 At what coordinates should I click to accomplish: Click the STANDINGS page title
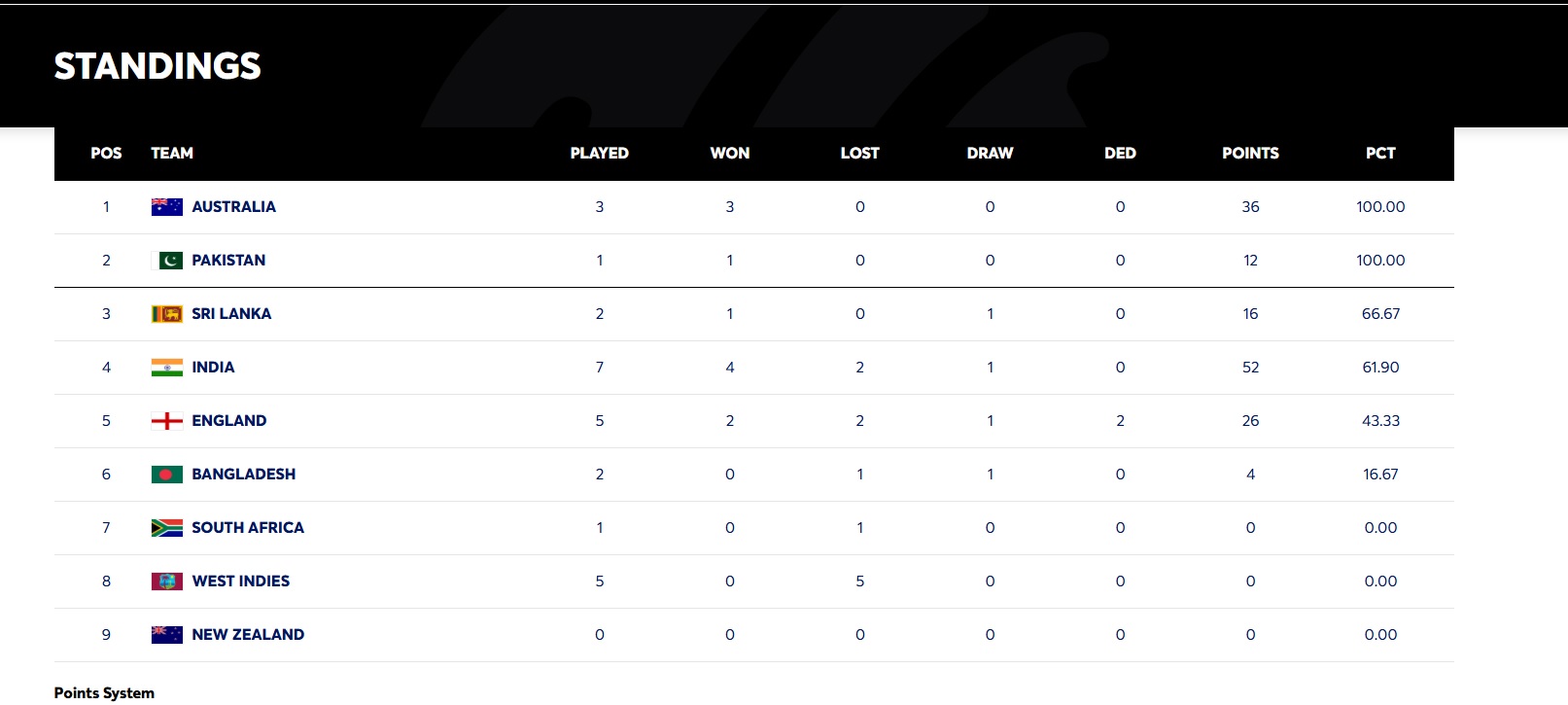[157, 66]
